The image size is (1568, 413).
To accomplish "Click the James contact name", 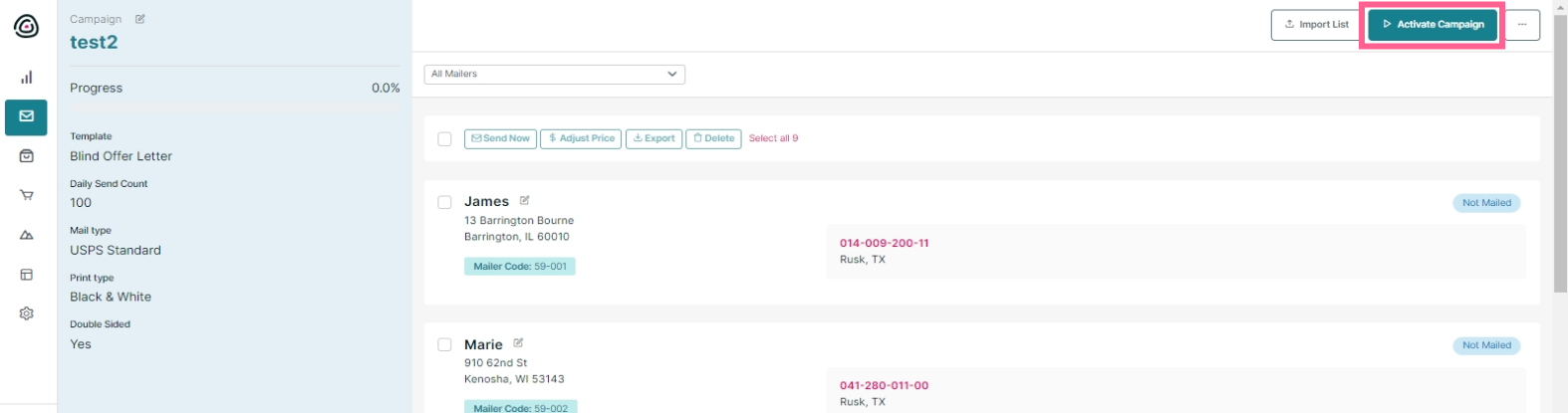I will (x=486, y=201).
